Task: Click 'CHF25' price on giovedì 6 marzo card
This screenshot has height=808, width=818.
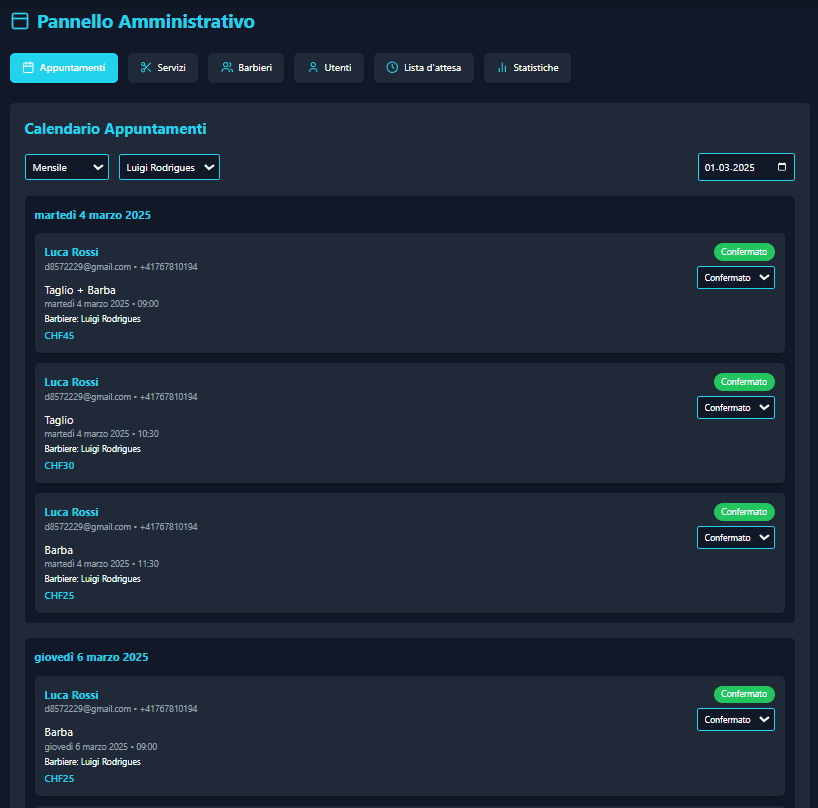Action: (x=59, y=778)
